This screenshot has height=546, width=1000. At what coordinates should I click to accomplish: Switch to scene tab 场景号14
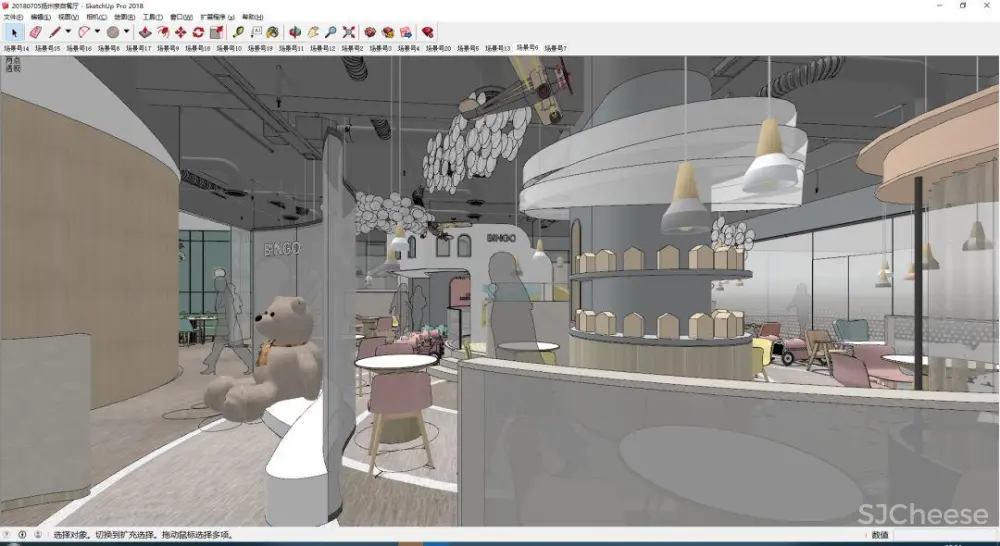(16, 48)
